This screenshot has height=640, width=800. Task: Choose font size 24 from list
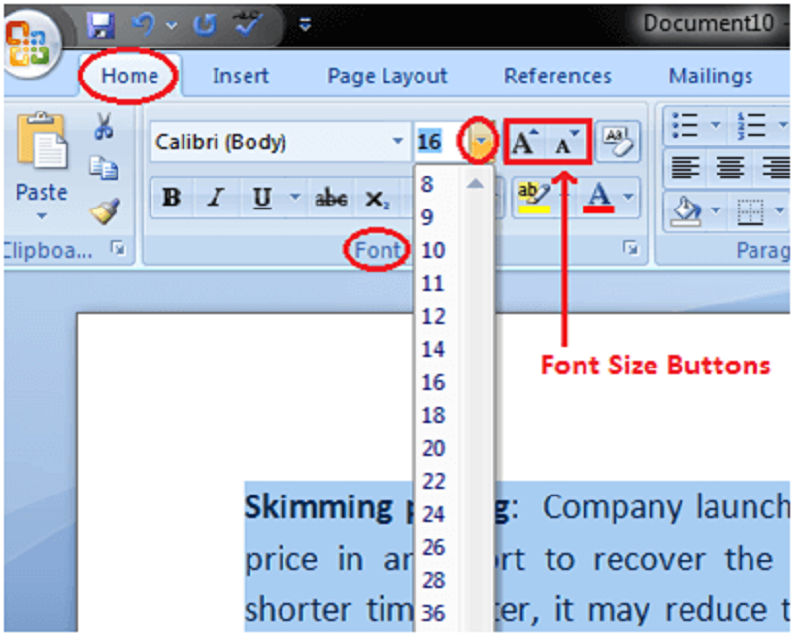433,514
